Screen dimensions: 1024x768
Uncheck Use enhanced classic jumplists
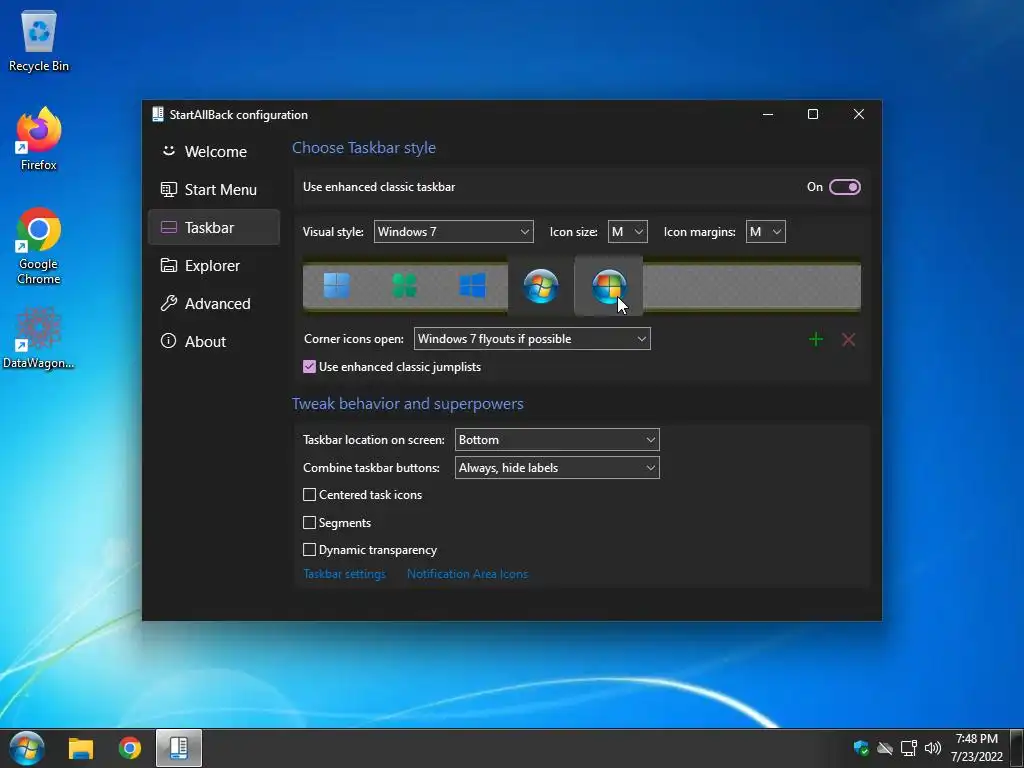point(310,367)
